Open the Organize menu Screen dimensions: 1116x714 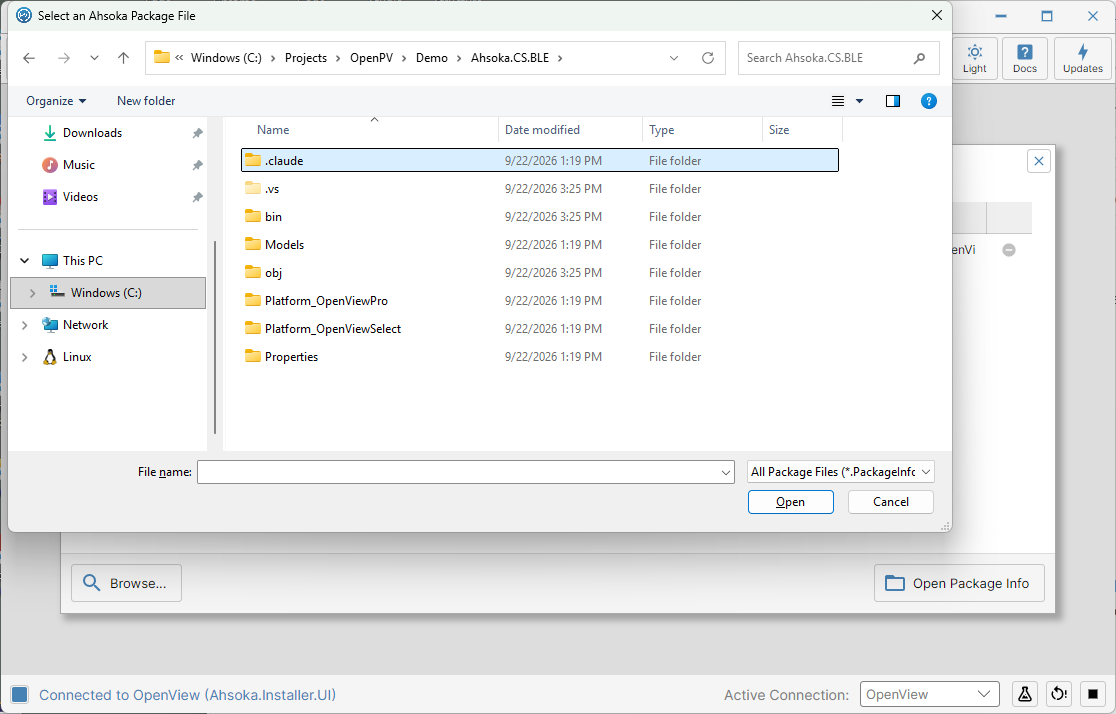click(56, 101)
